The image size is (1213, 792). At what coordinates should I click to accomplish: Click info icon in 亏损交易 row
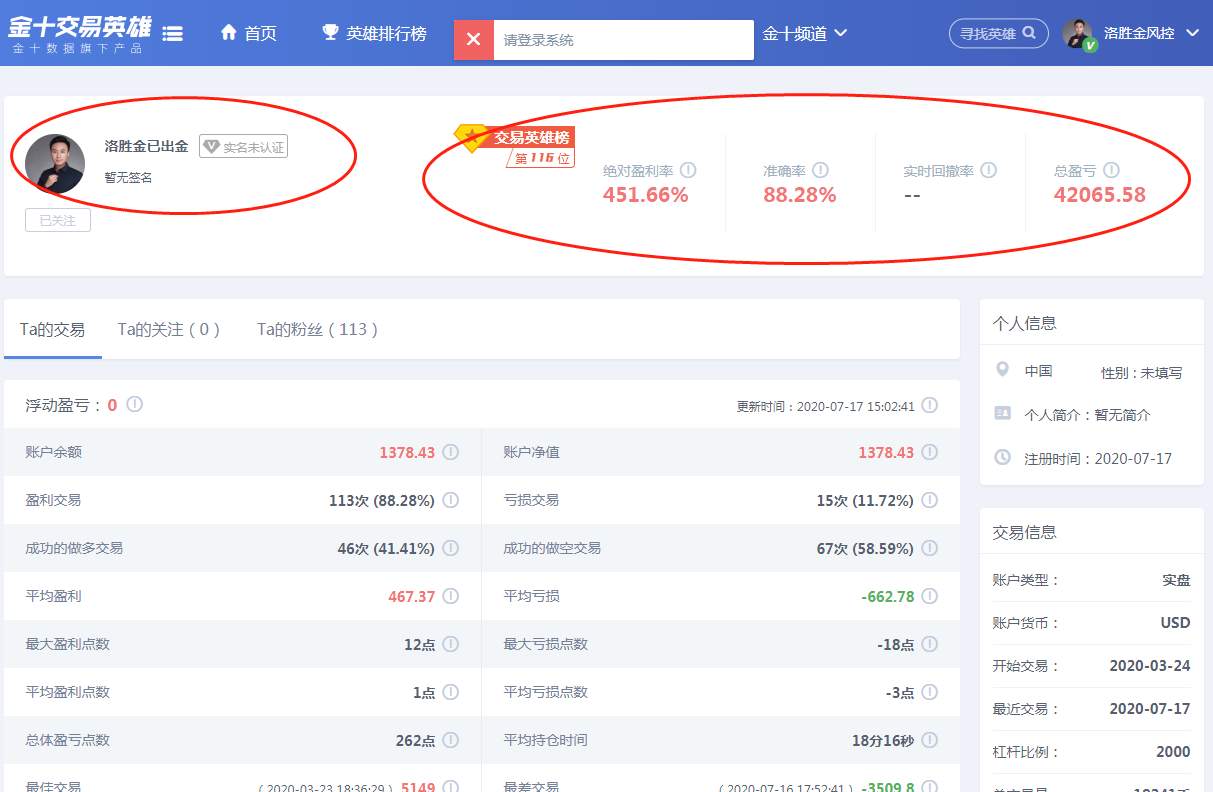coord(930,500)
